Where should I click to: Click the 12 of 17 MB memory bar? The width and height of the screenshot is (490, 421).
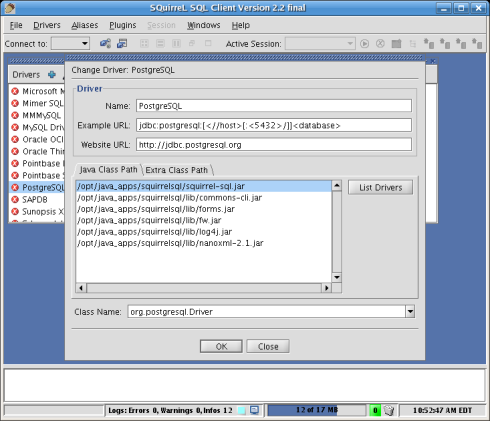(x=317, y=410)
